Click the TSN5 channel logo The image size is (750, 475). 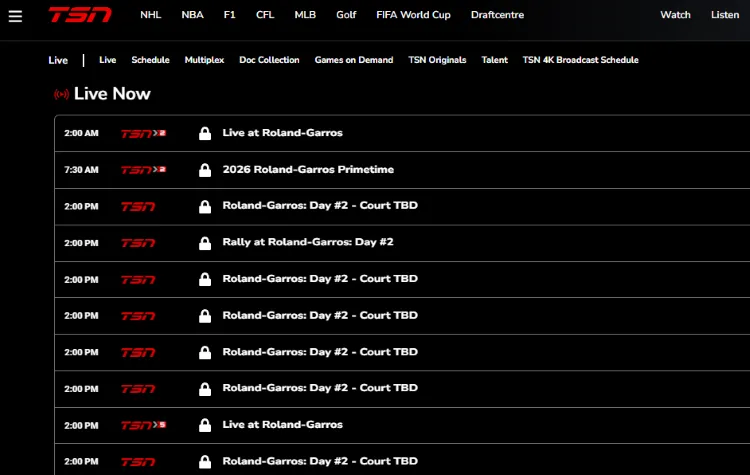143,425
